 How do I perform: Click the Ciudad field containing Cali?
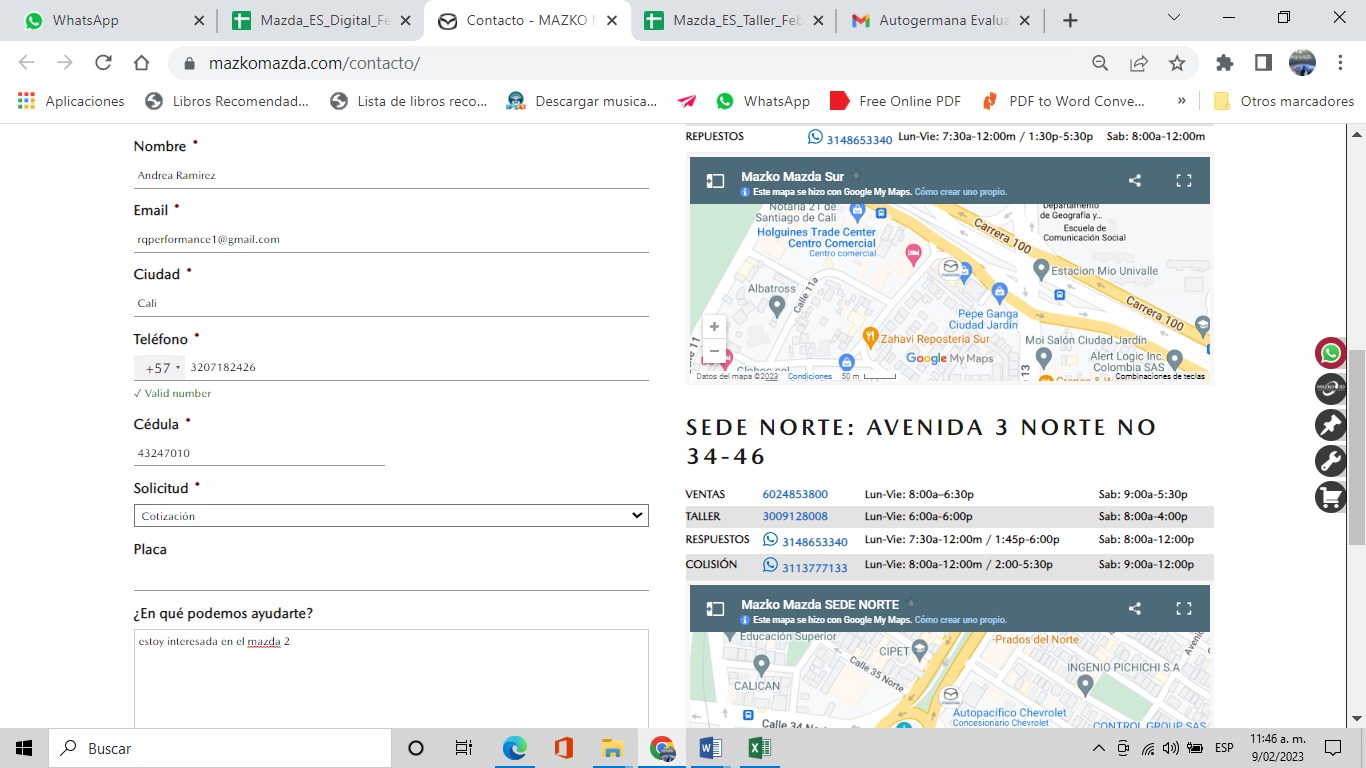(391, 303)
